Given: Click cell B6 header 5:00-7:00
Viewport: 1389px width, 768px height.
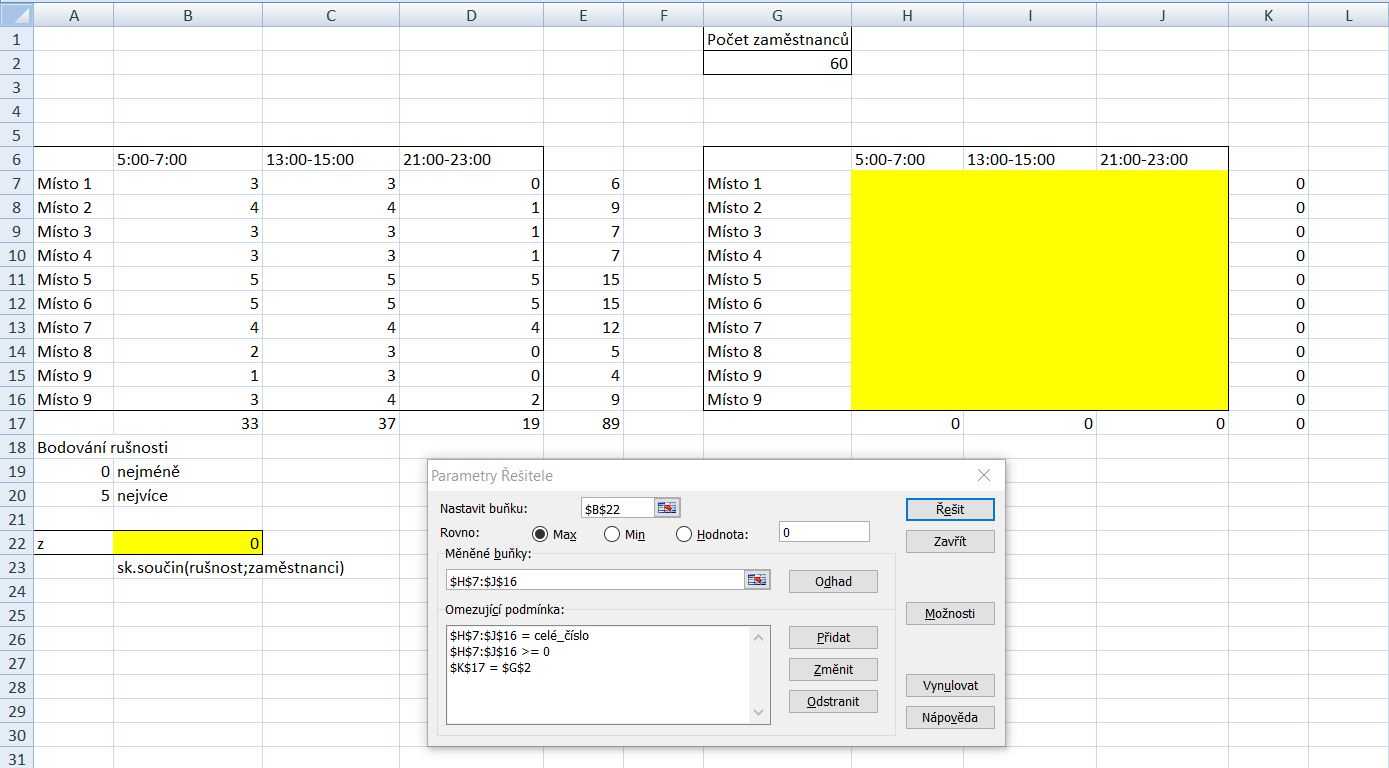Looking at the screenshot, I should coord(188,159).
